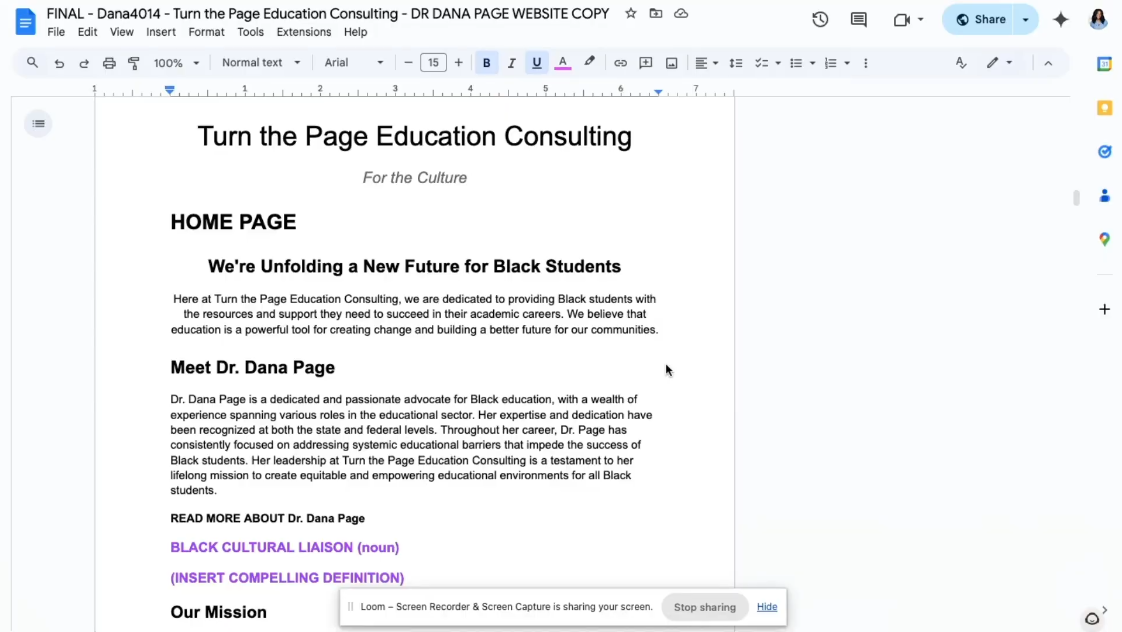1122x632 pixels.
Task: Open the Extensions menu
Action: pyautogui.click(x=304, y=32)
